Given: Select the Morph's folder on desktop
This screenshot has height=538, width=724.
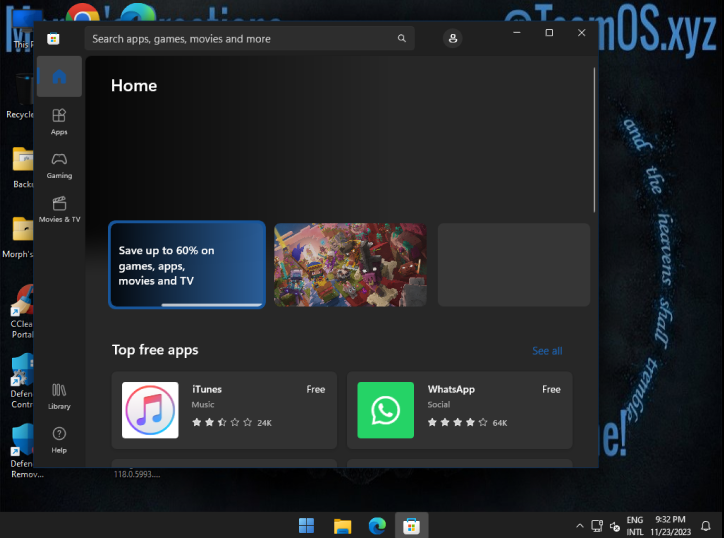Looking at the screenshot, I should pos(18,237).
